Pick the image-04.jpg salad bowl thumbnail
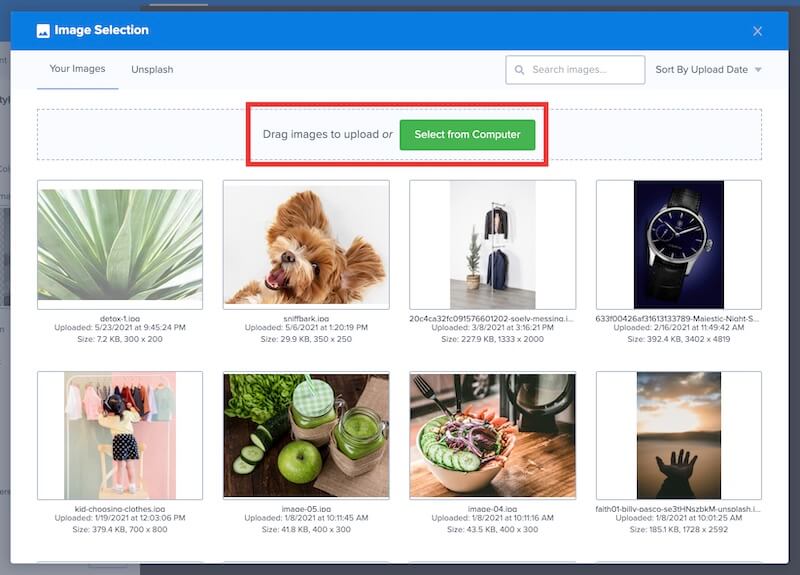800x575 pixels. pyautogui.click(x=492, y=435)
